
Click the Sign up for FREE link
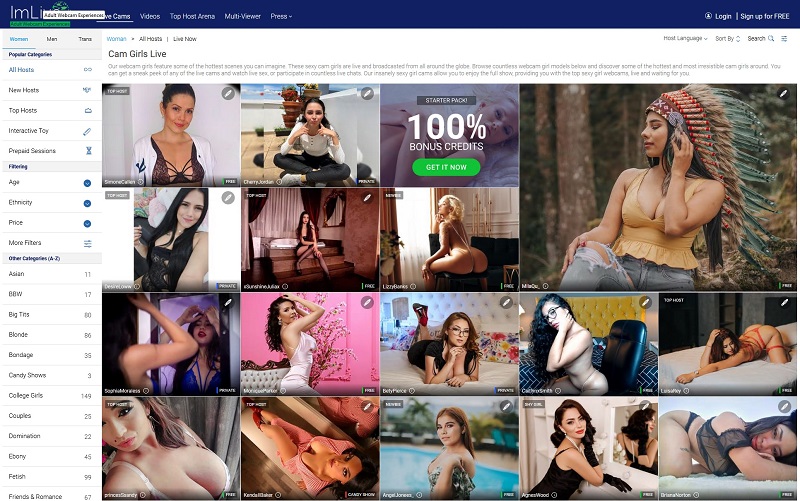[765, 16]
